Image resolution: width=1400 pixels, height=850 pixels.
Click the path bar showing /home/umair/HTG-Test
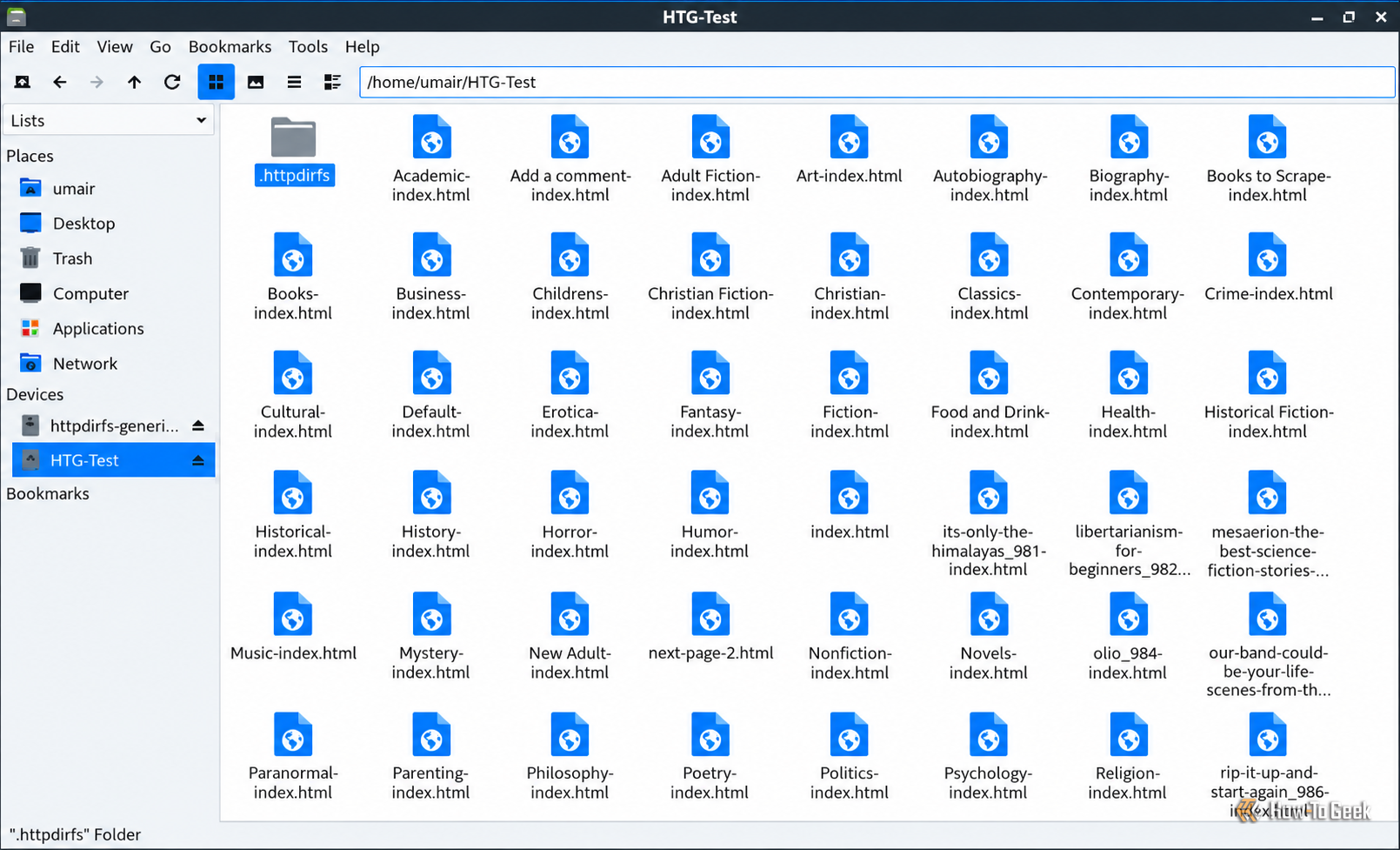[x=877, y=82]
